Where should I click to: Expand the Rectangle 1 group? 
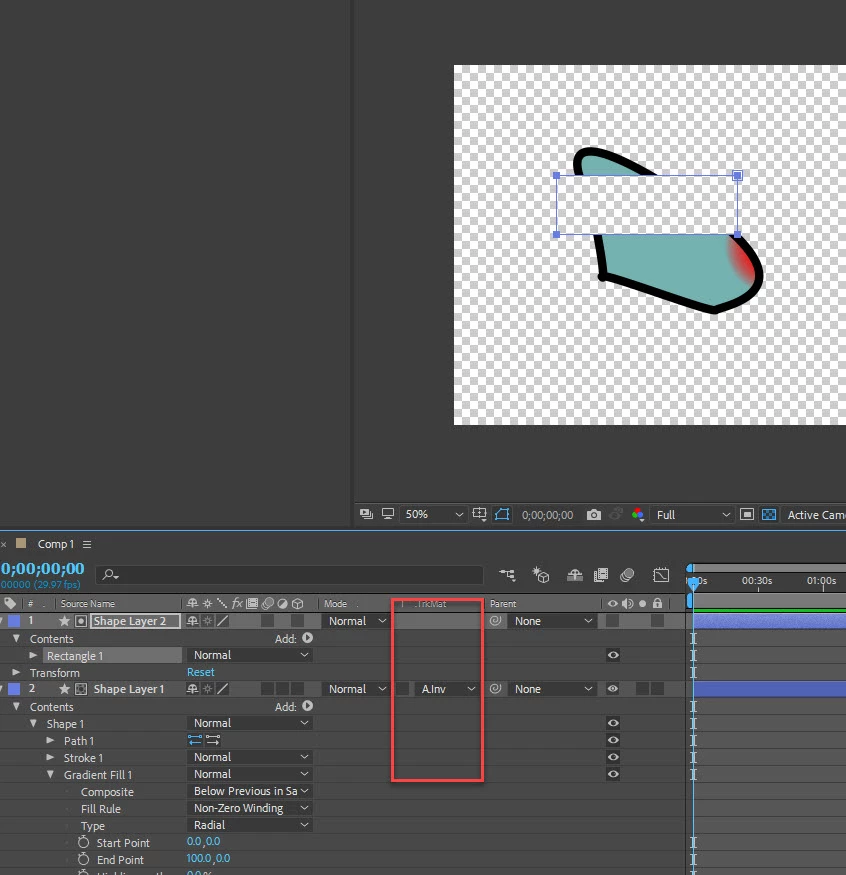(33, 655)
